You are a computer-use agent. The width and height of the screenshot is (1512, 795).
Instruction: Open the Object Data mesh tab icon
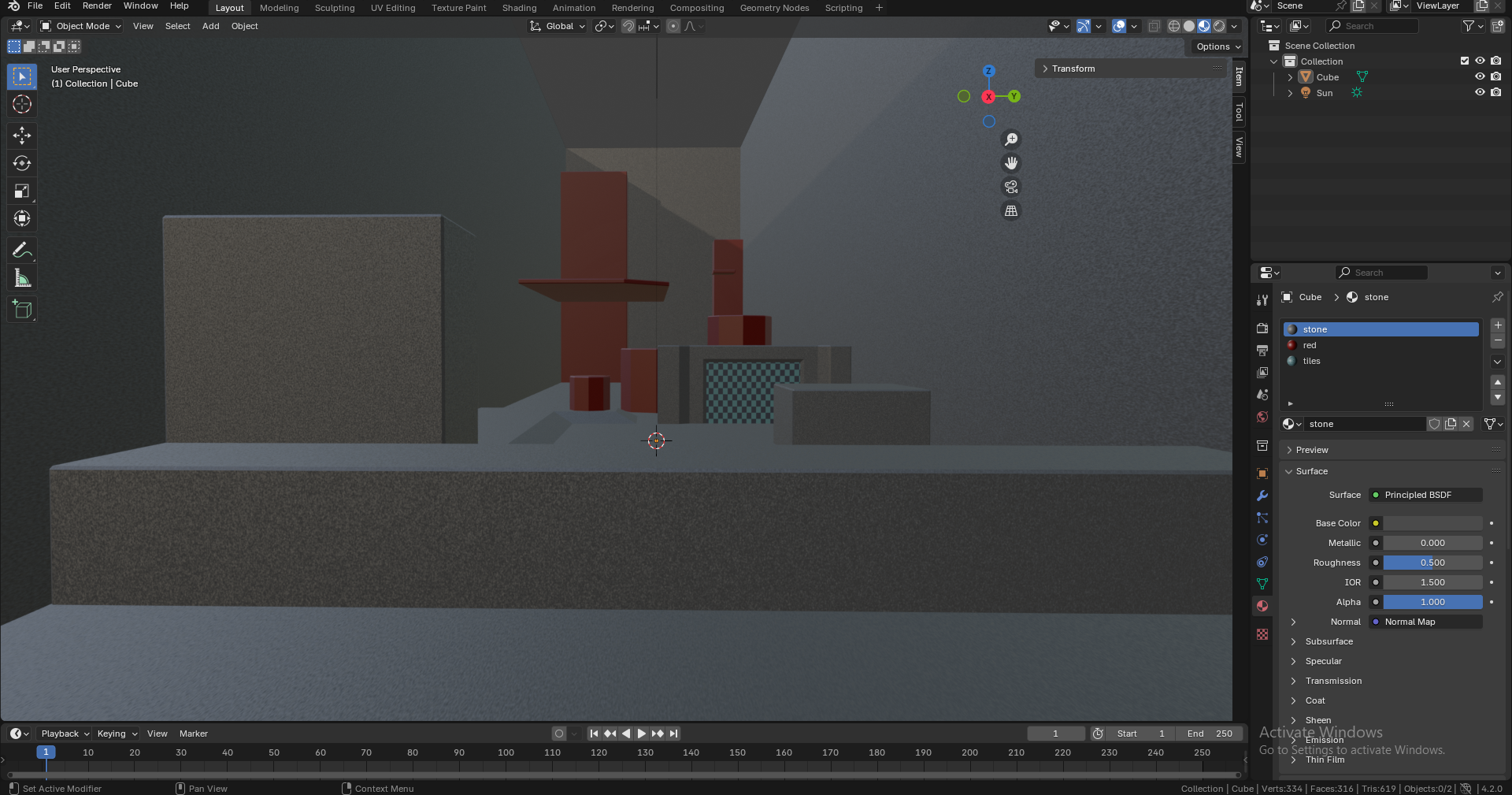point(1262,584)
